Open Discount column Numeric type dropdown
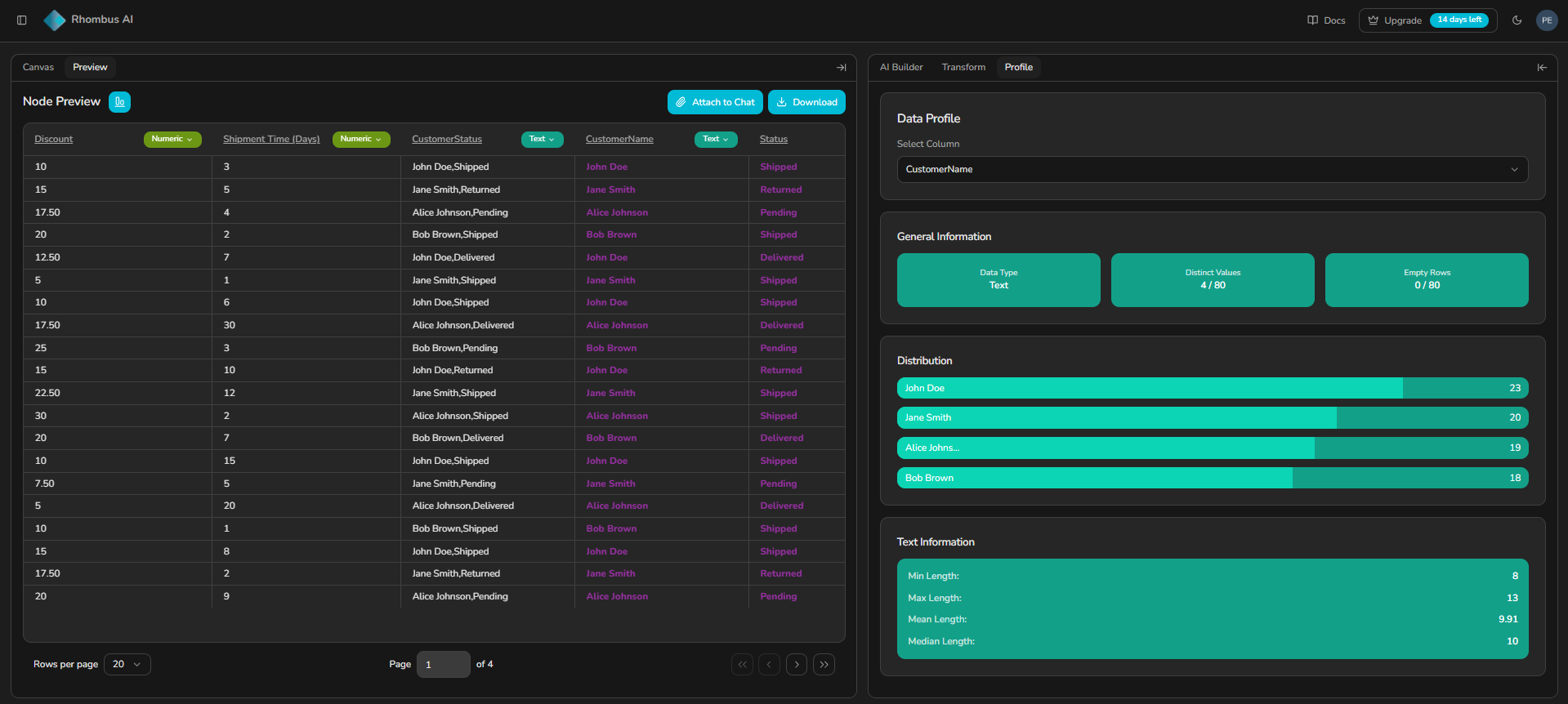This screenshot has height=704, width=1568. click(172, 140)
